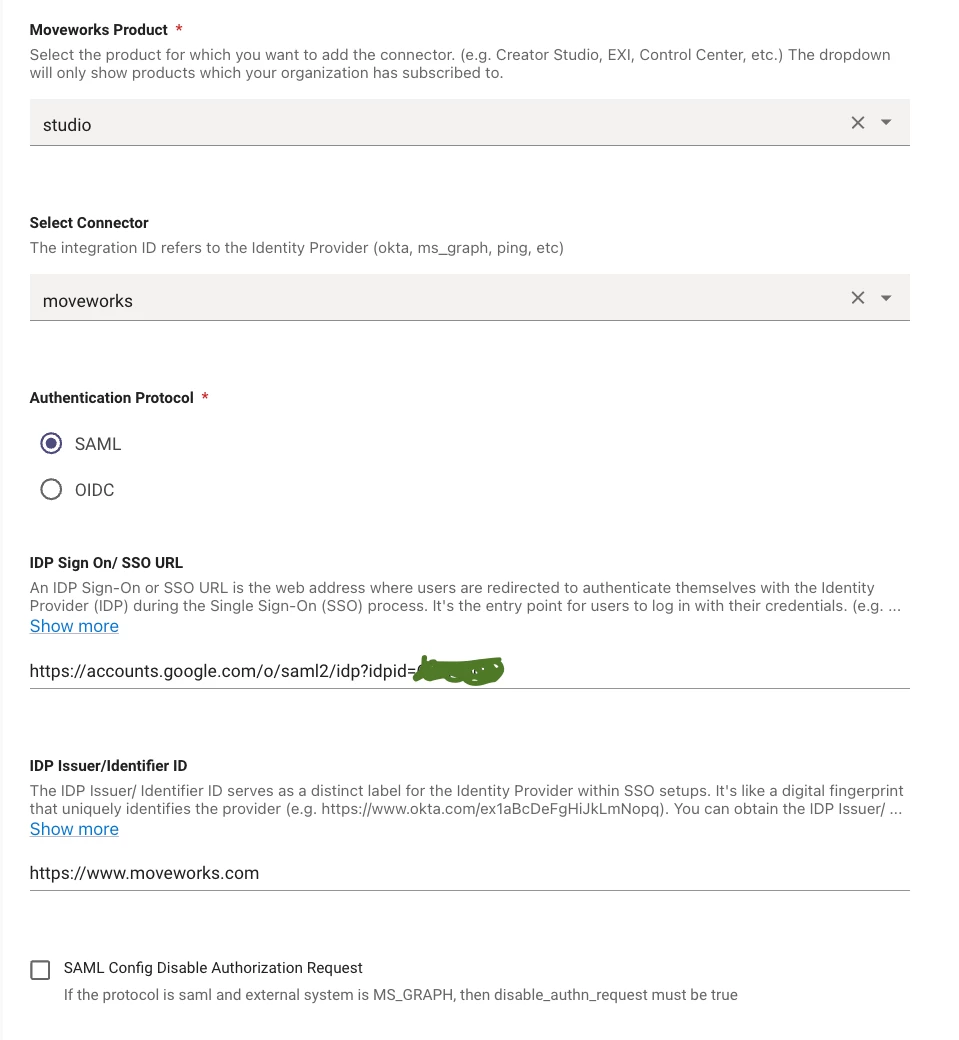
Task: Click the OIDC option label text
Action: point(95,490)
